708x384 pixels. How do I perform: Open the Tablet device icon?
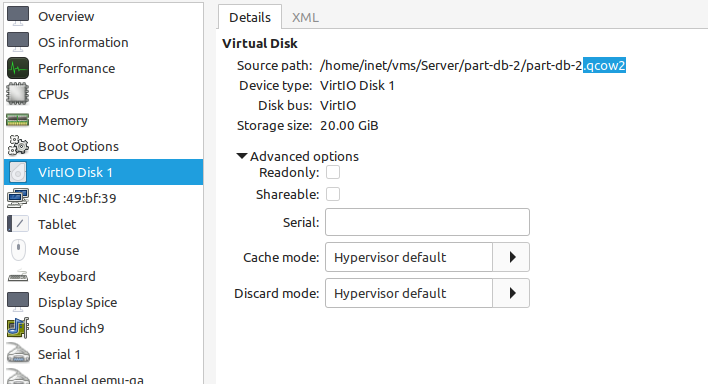(x=18, y=224)
